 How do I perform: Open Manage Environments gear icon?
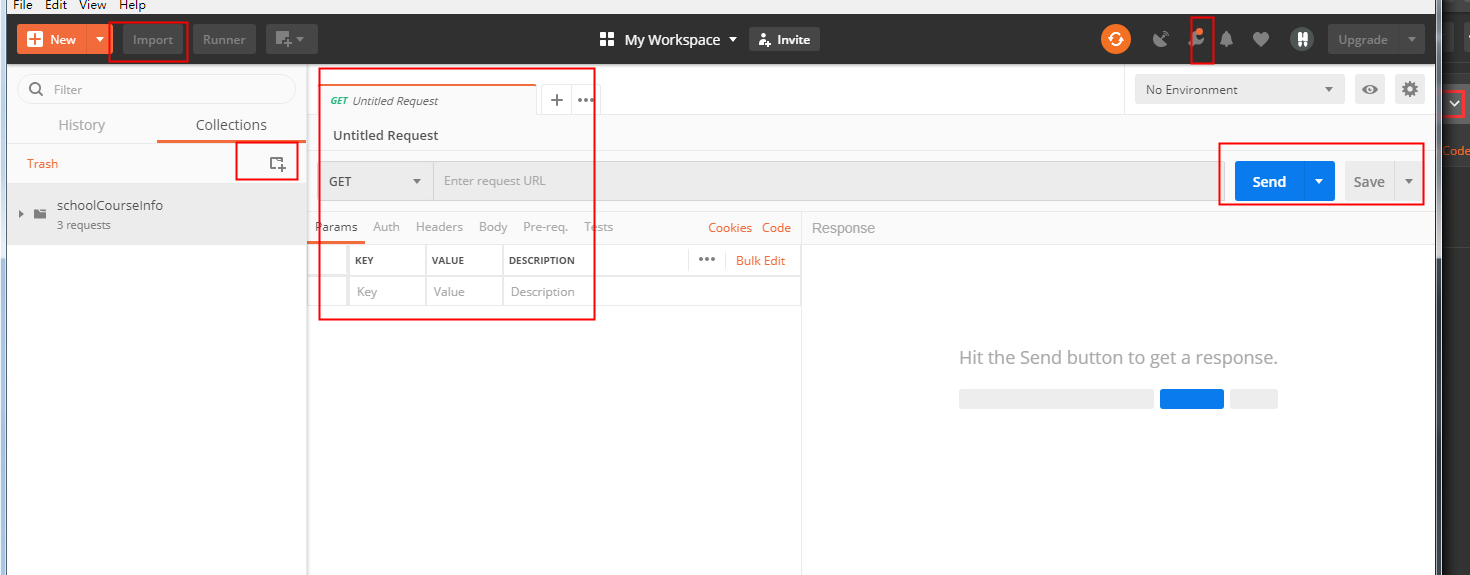1410,89
